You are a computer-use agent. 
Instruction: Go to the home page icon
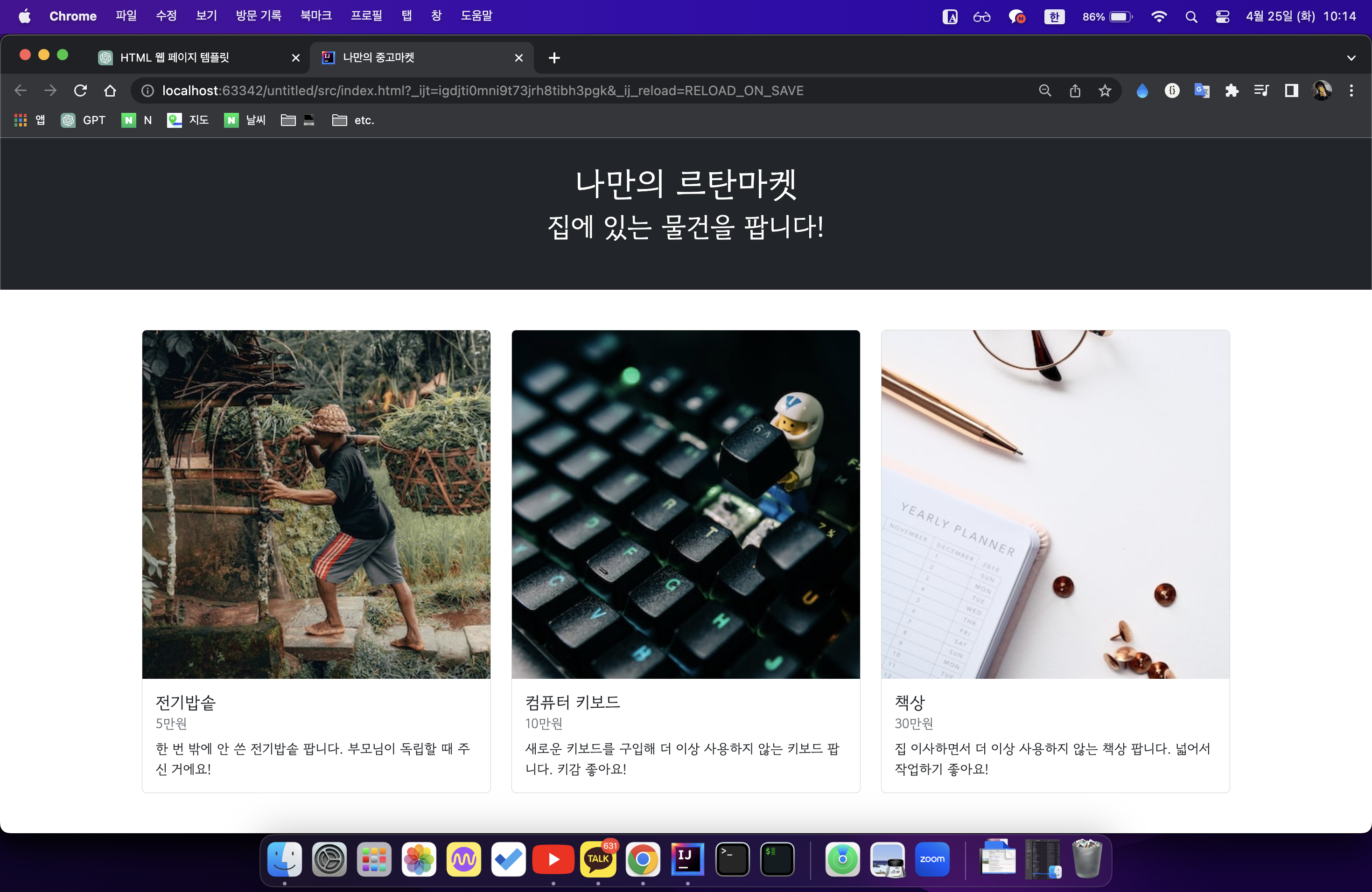[110, 91]
